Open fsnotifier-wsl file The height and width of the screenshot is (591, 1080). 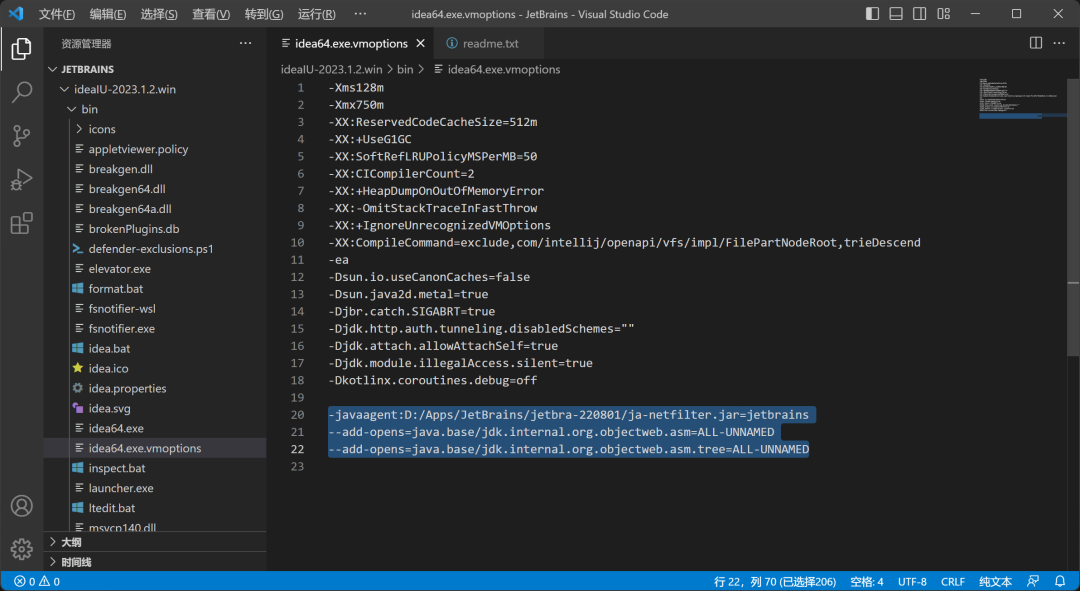(155, 309)
